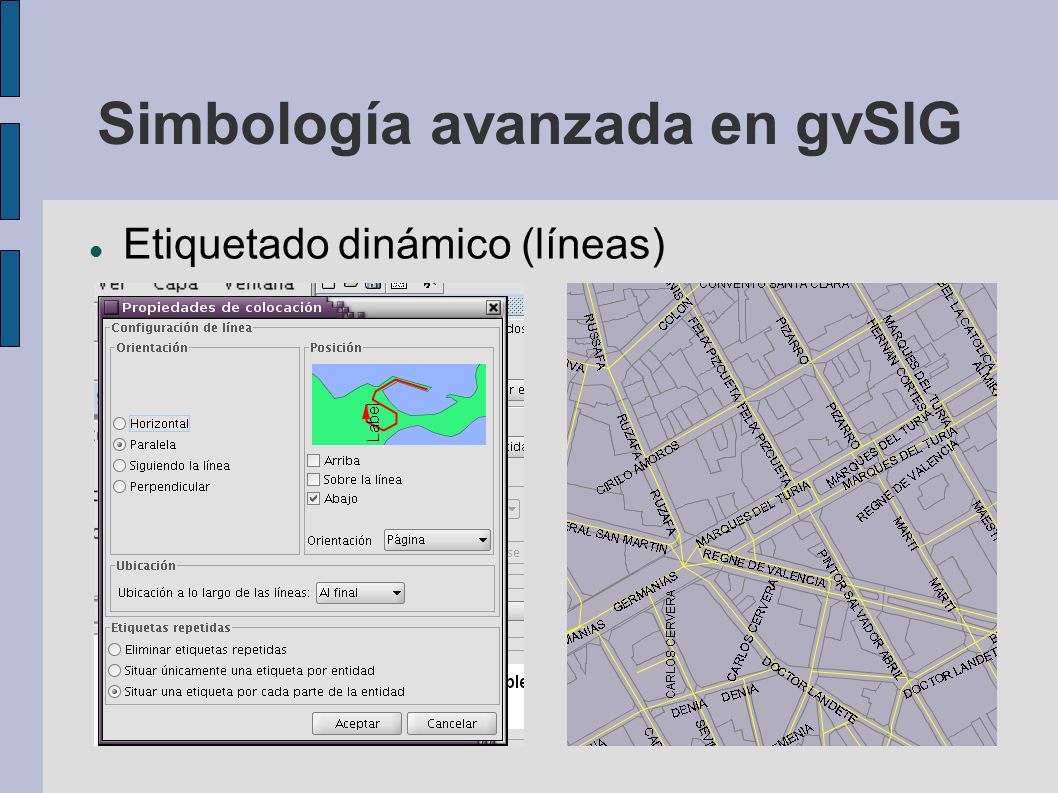The width and height of the screenshot is (1058, 793).
Task: Choose Situar únicamente una etiqueta por entidad
Action: tap(115, 670)
